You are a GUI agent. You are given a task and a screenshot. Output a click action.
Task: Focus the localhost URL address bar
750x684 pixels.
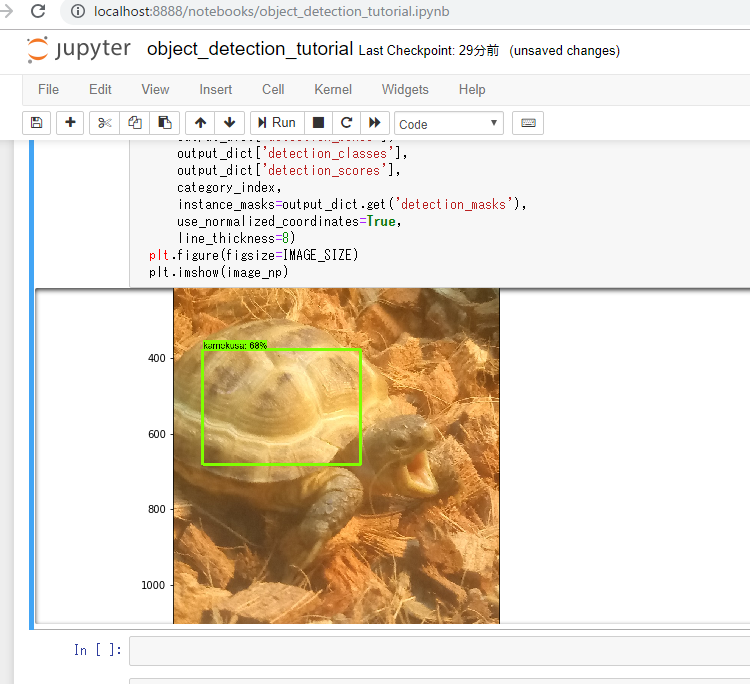(271, 11)
